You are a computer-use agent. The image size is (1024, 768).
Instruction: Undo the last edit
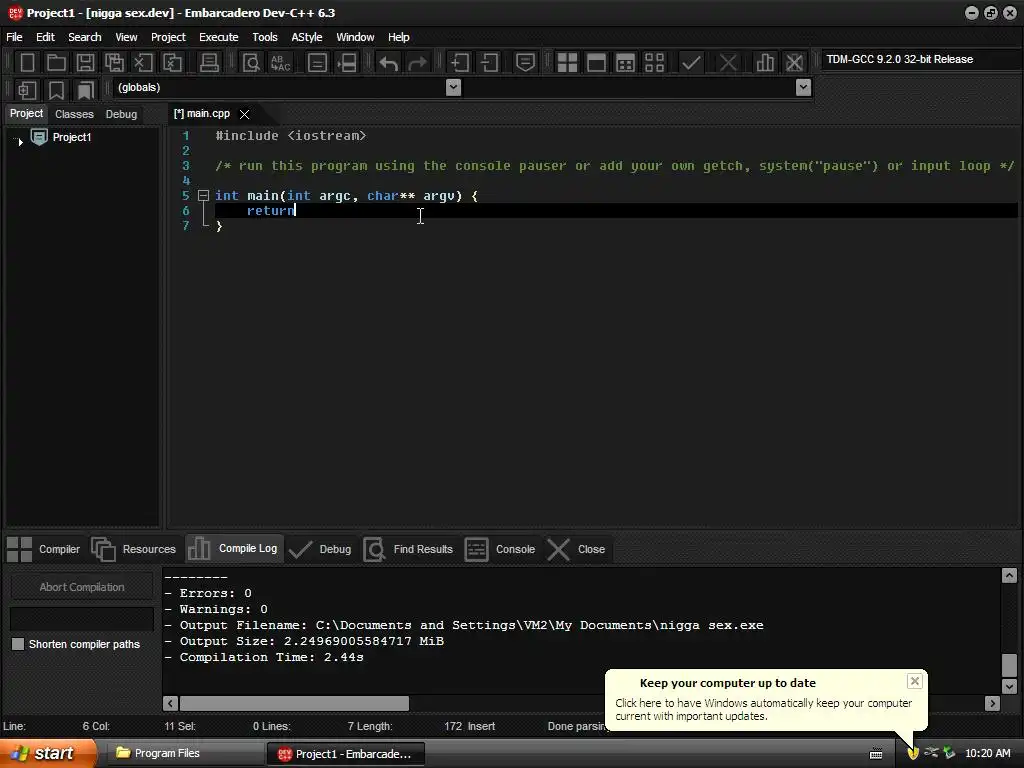tap(389, 63)
